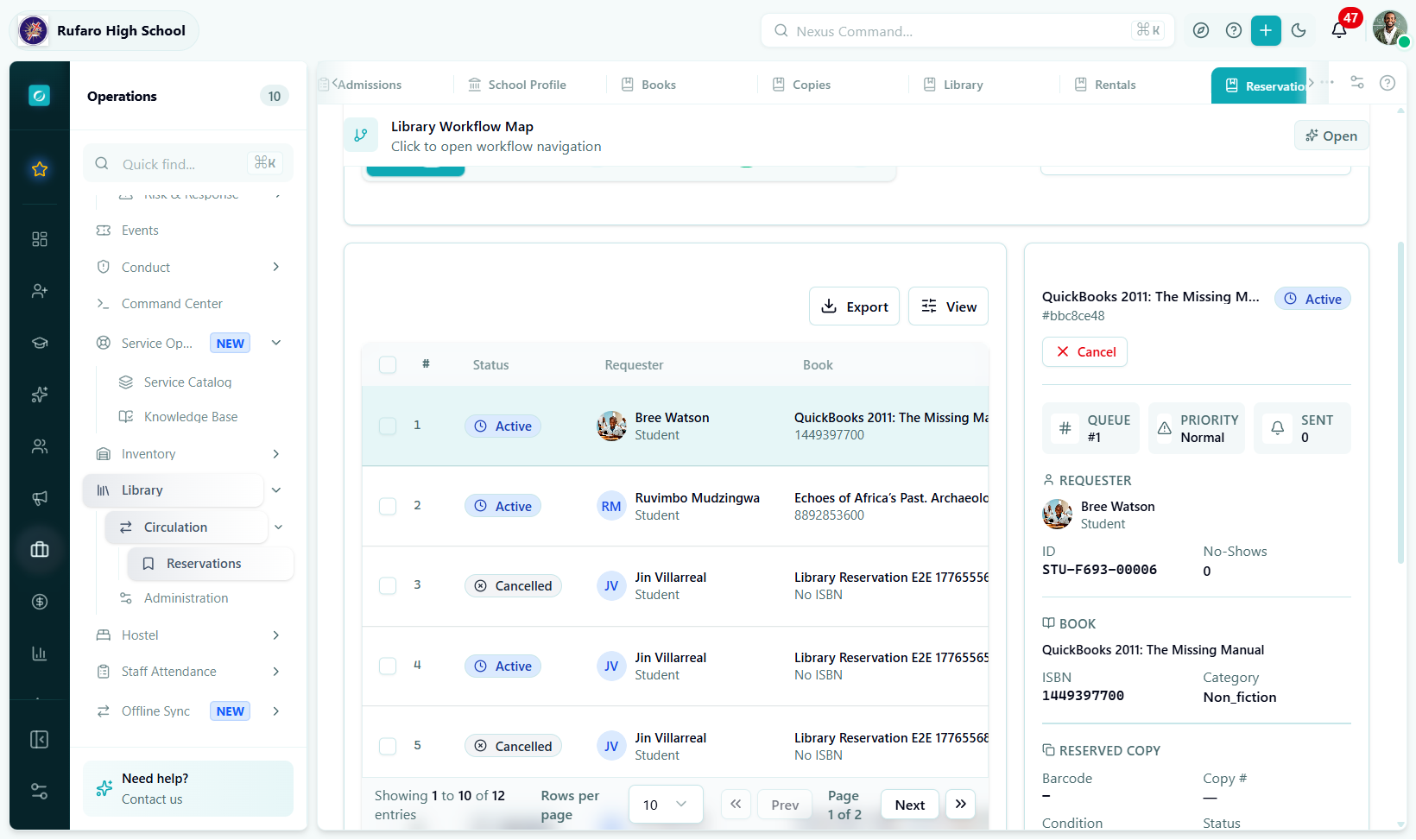
Task: Expand the Offline Sync chevron
Action: (x=276, y=711)
